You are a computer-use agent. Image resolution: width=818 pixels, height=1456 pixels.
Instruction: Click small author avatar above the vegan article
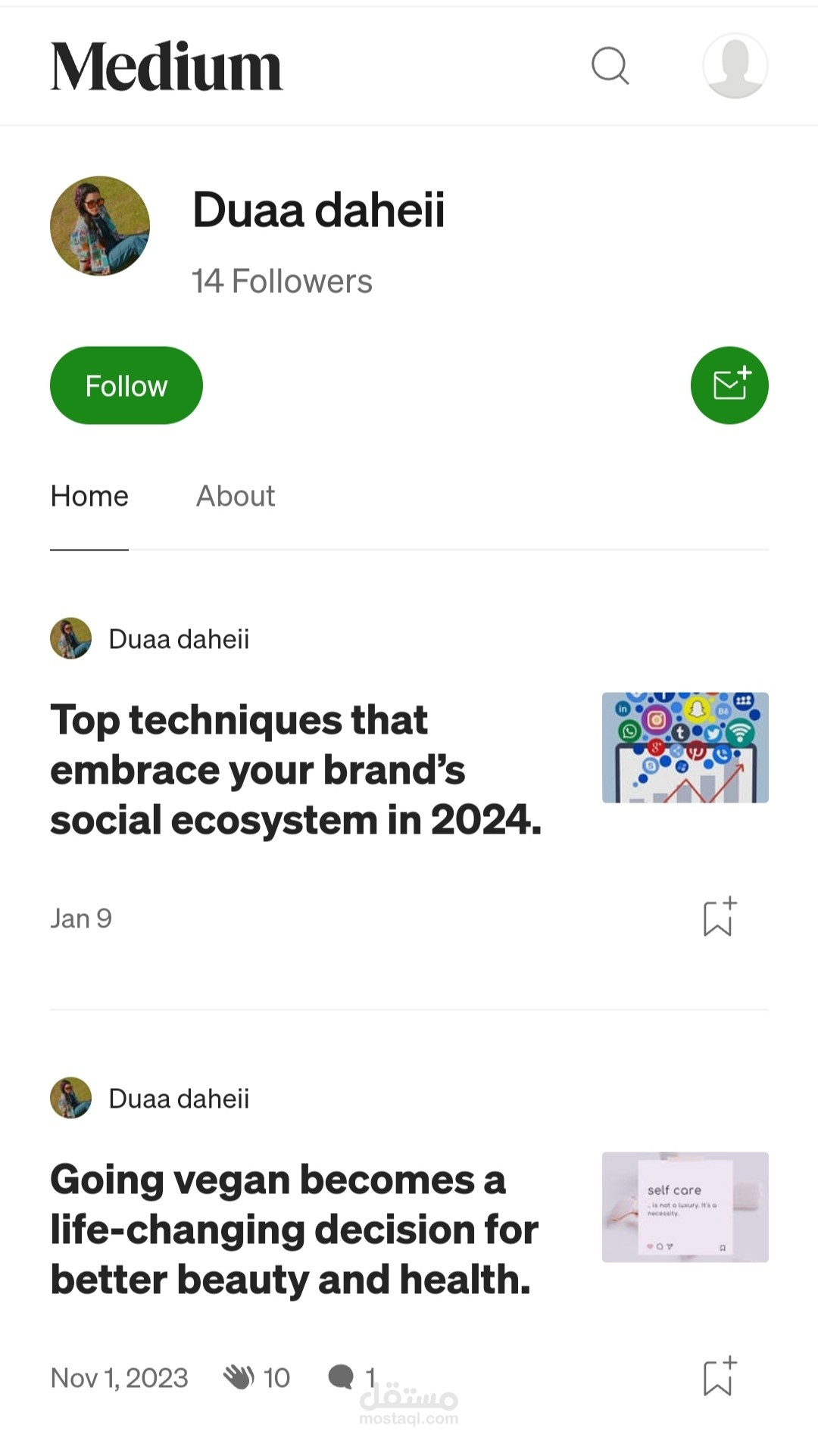(x=70, y=1098)
